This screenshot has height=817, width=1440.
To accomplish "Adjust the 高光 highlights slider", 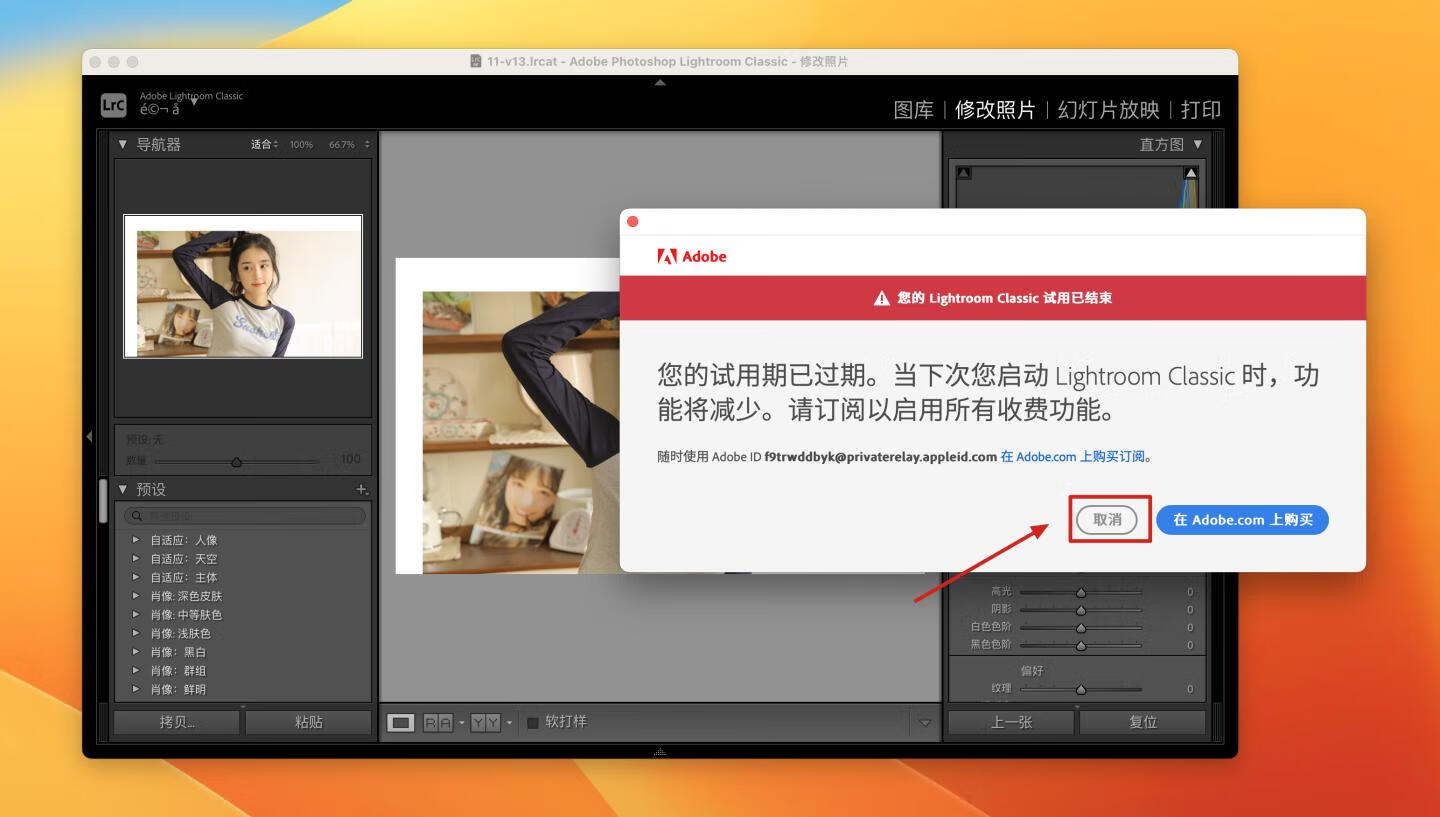I will tap(1081, 592).
